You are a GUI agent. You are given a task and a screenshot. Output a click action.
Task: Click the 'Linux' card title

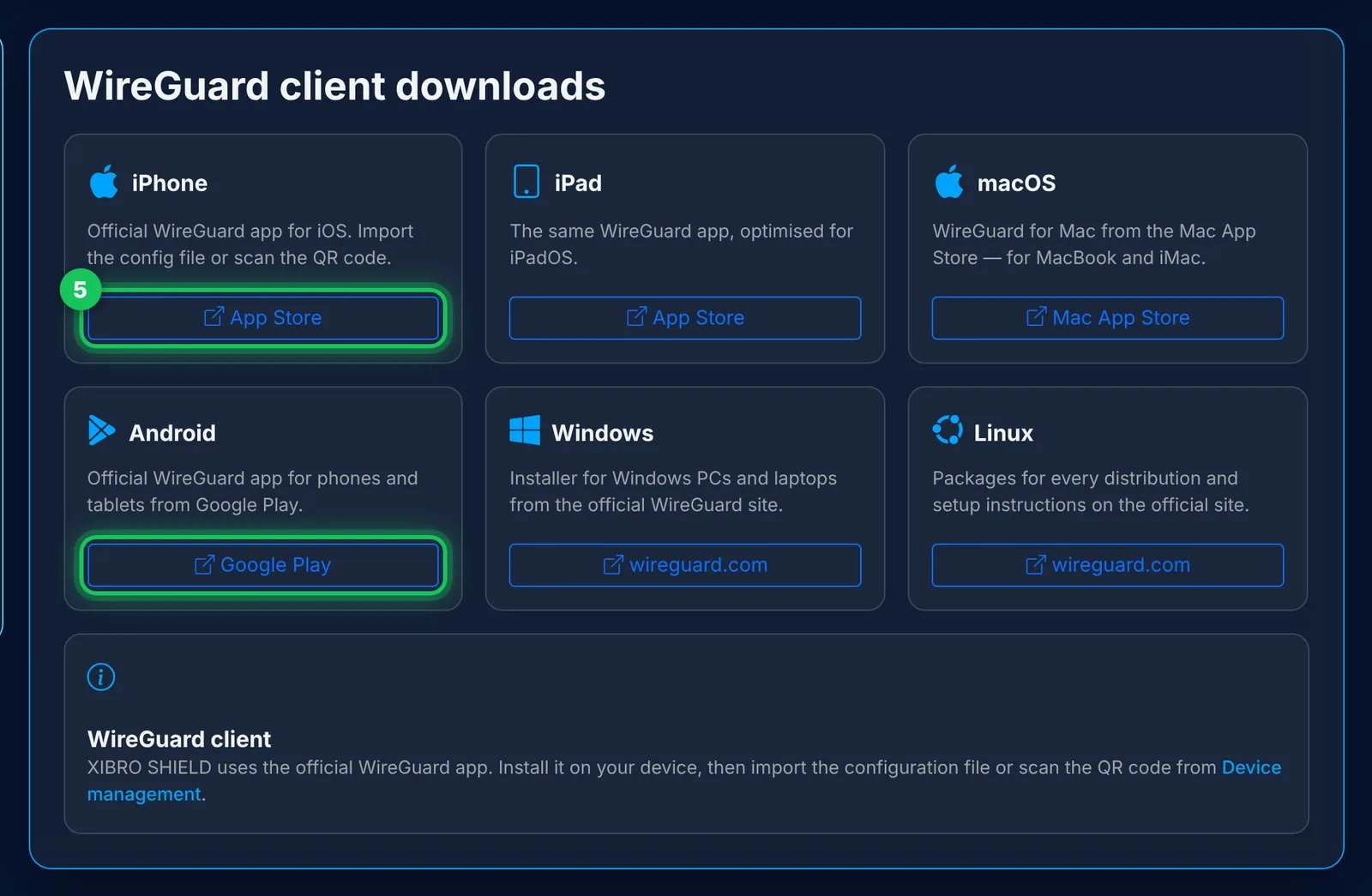1003,433
